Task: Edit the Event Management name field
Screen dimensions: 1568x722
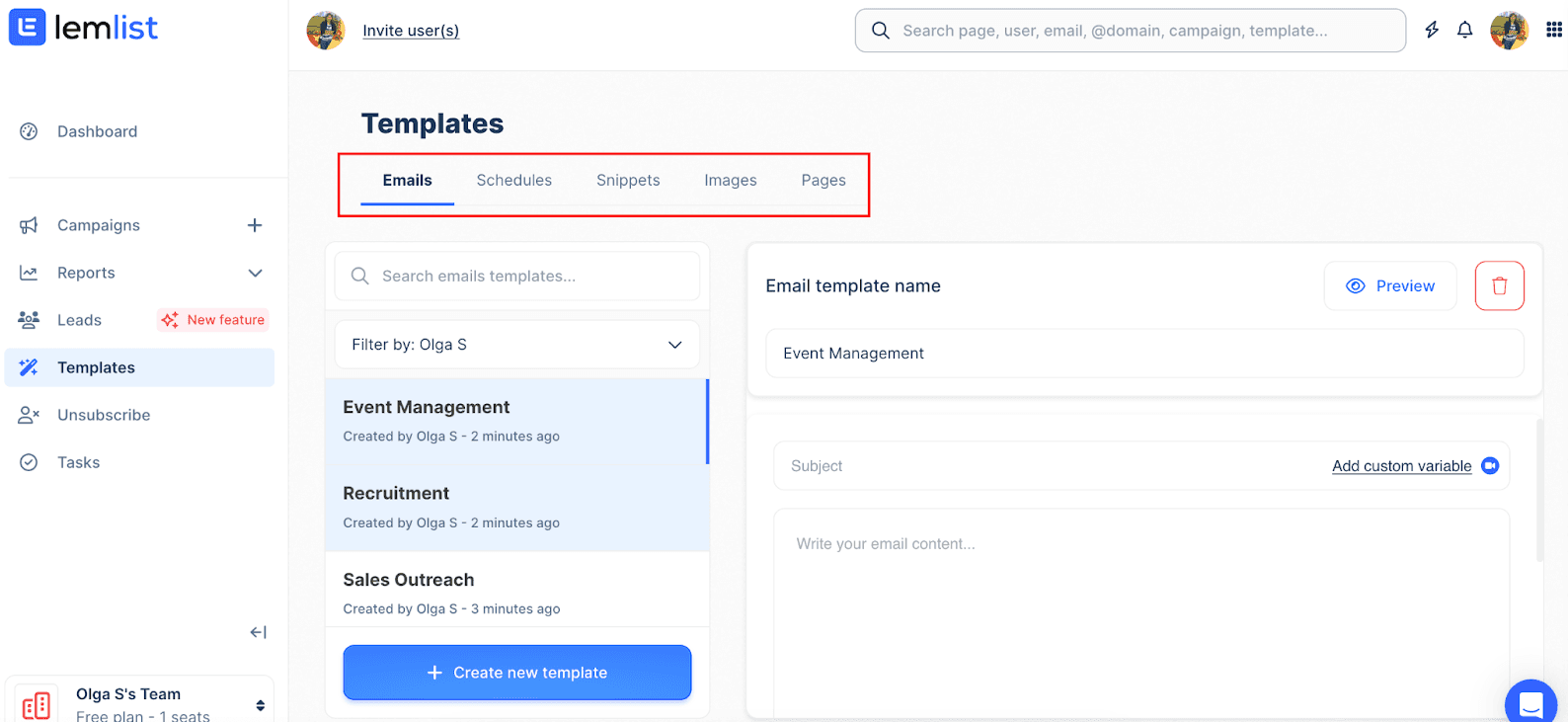Action: pyautogui.click(x=1145, y=353)
